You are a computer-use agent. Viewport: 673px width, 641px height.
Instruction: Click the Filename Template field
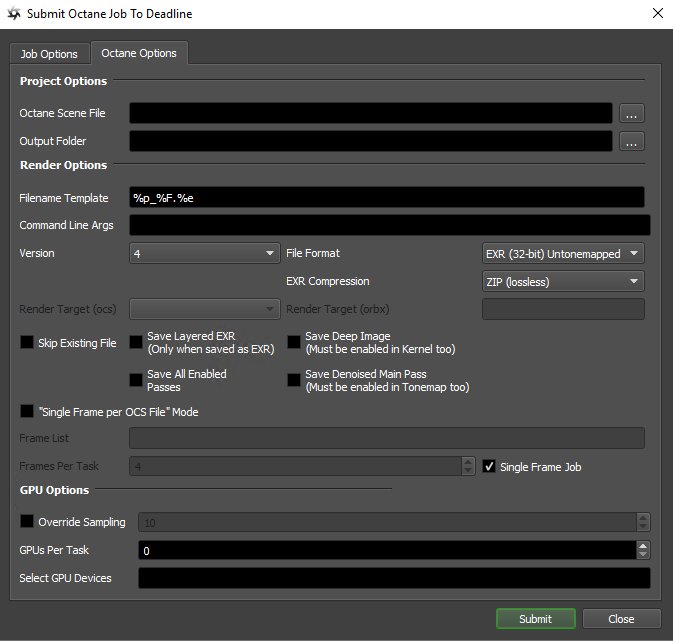click(x=386, y=198)
